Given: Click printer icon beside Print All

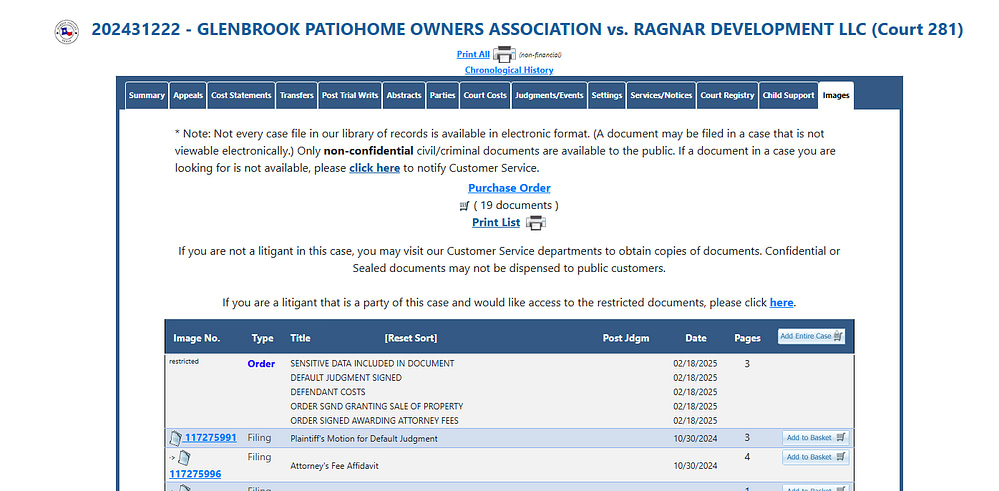Looking at the screenshot, I should [504, 55].
